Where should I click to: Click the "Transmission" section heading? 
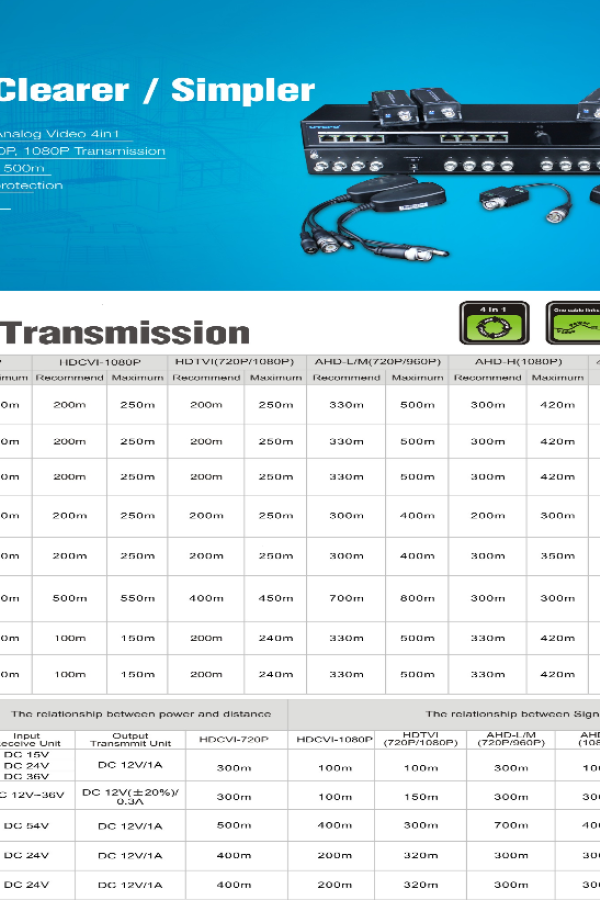pyautogui.click(x=125, y=333)
